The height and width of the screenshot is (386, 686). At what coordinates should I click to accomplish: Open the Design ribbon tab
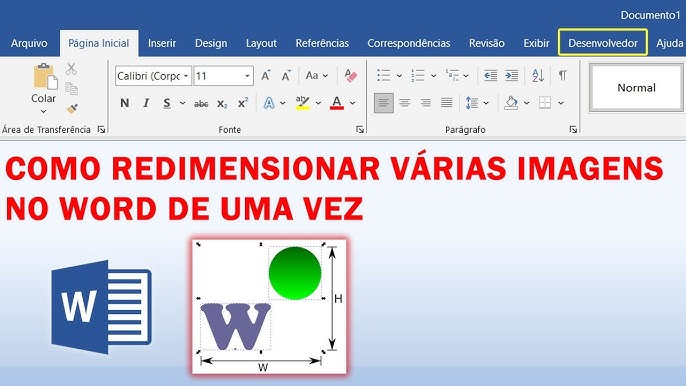pyautogui.click(x=211, y=43)
